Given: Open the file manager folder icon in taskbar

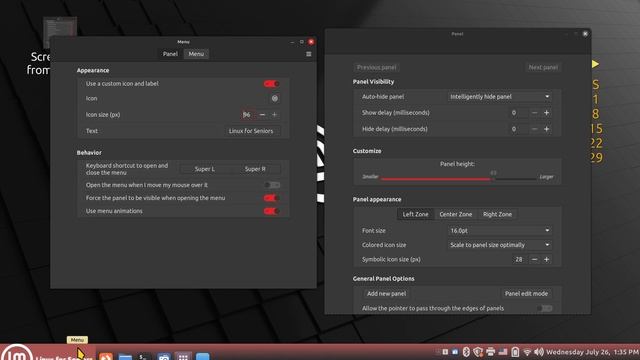Looking at the screenshot, I should (x=125, y=356).
